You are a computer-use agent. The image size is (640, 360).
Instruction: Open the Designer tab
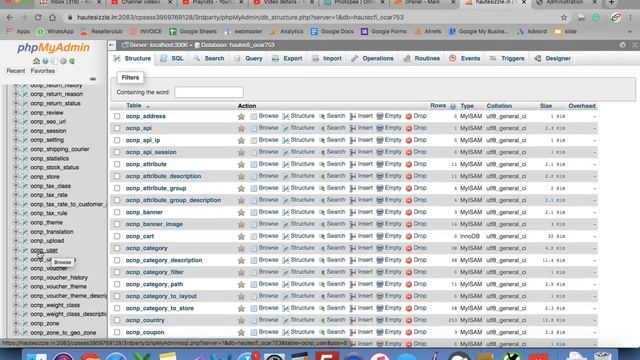pos(553,59)
